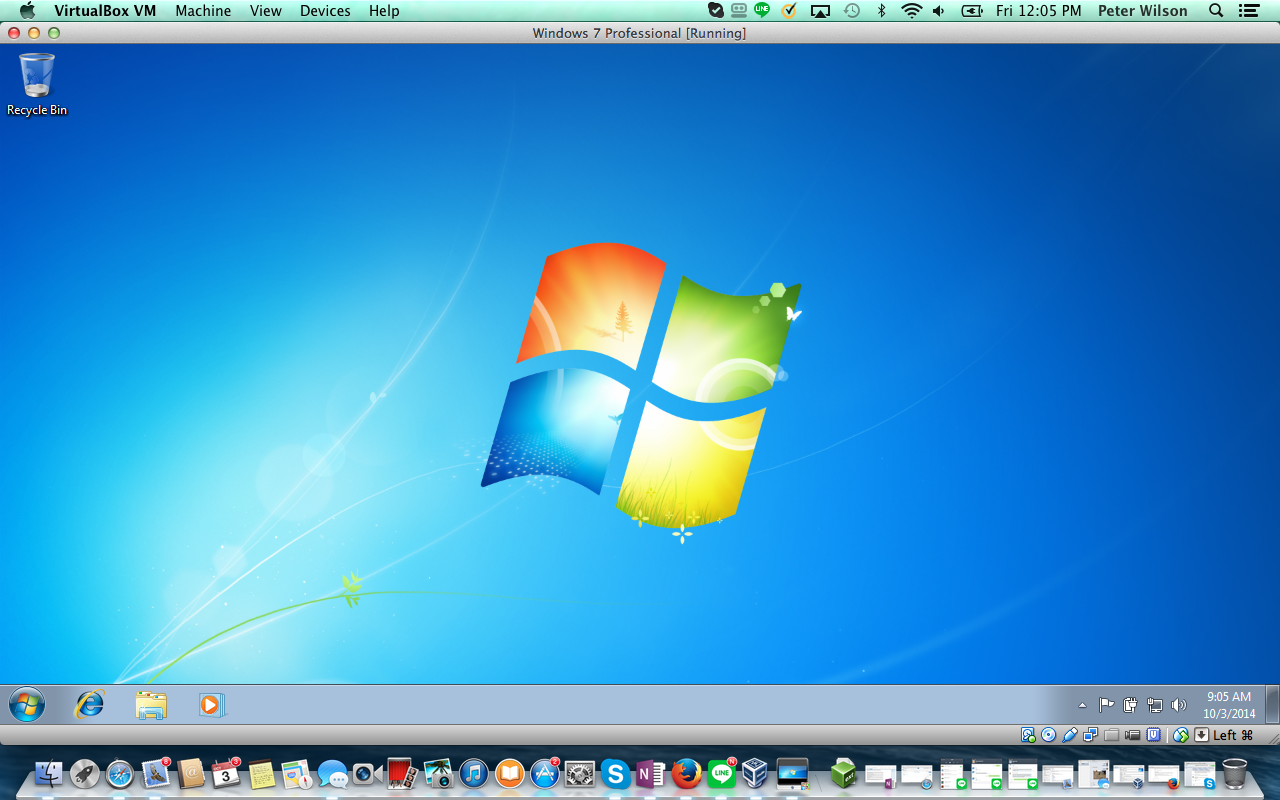This screenshot has height=800, width=1280.
Task: Open Contacts address book in Dock
Action: coord(191,773)
